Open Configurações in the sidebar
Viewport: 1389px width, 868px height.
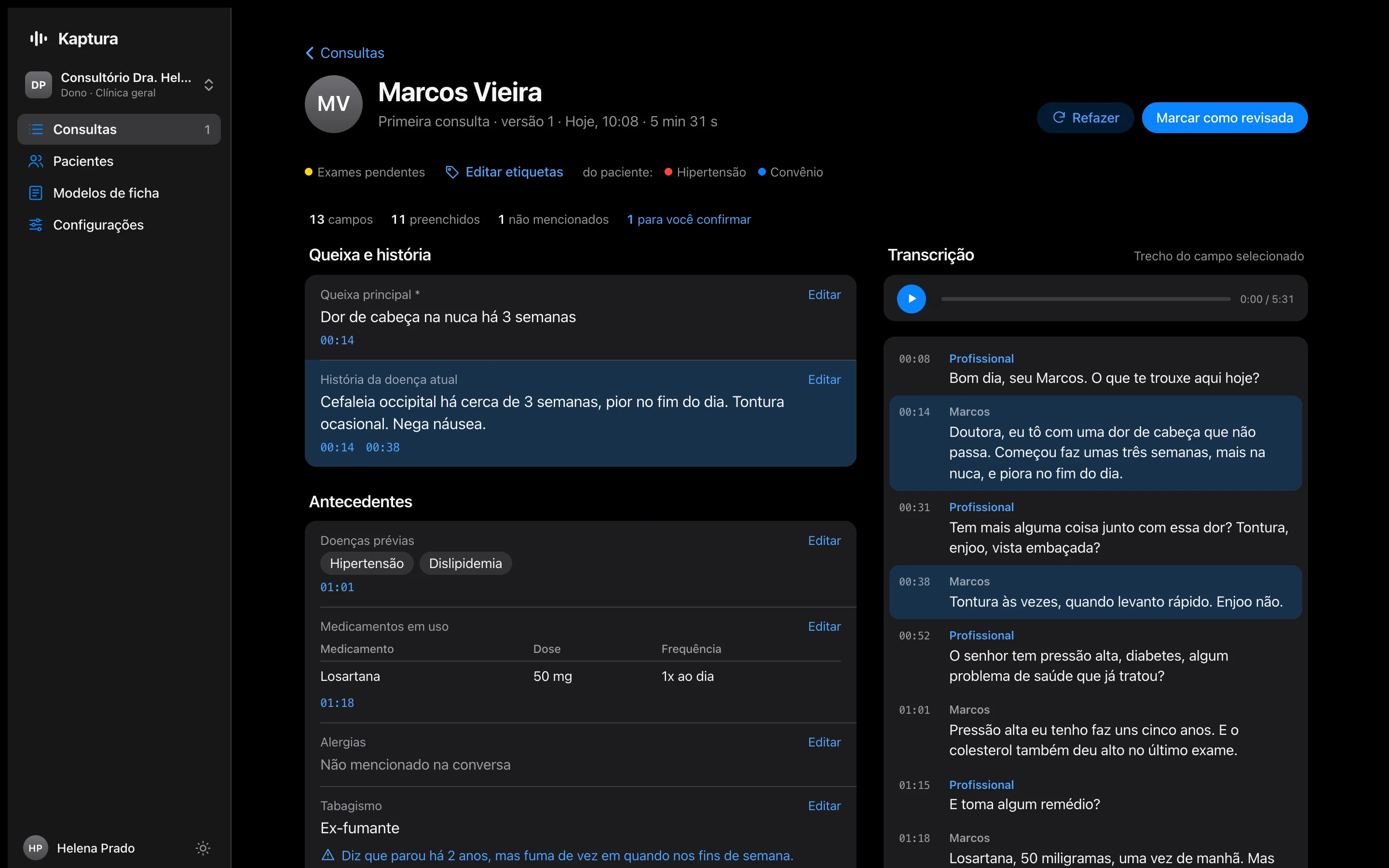(119, 225)
